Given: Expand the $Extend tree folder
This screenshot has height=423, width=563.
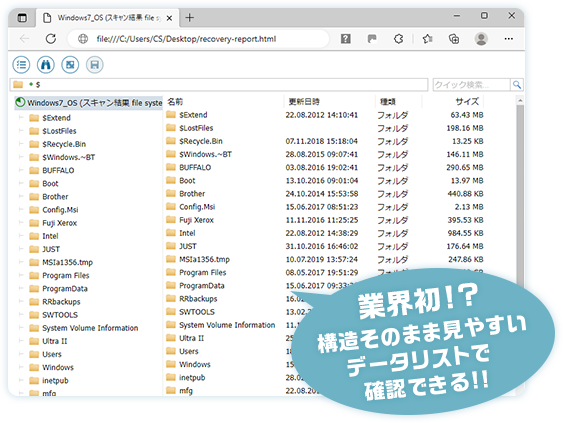Looking at the screenshot, I should (21, 118).
